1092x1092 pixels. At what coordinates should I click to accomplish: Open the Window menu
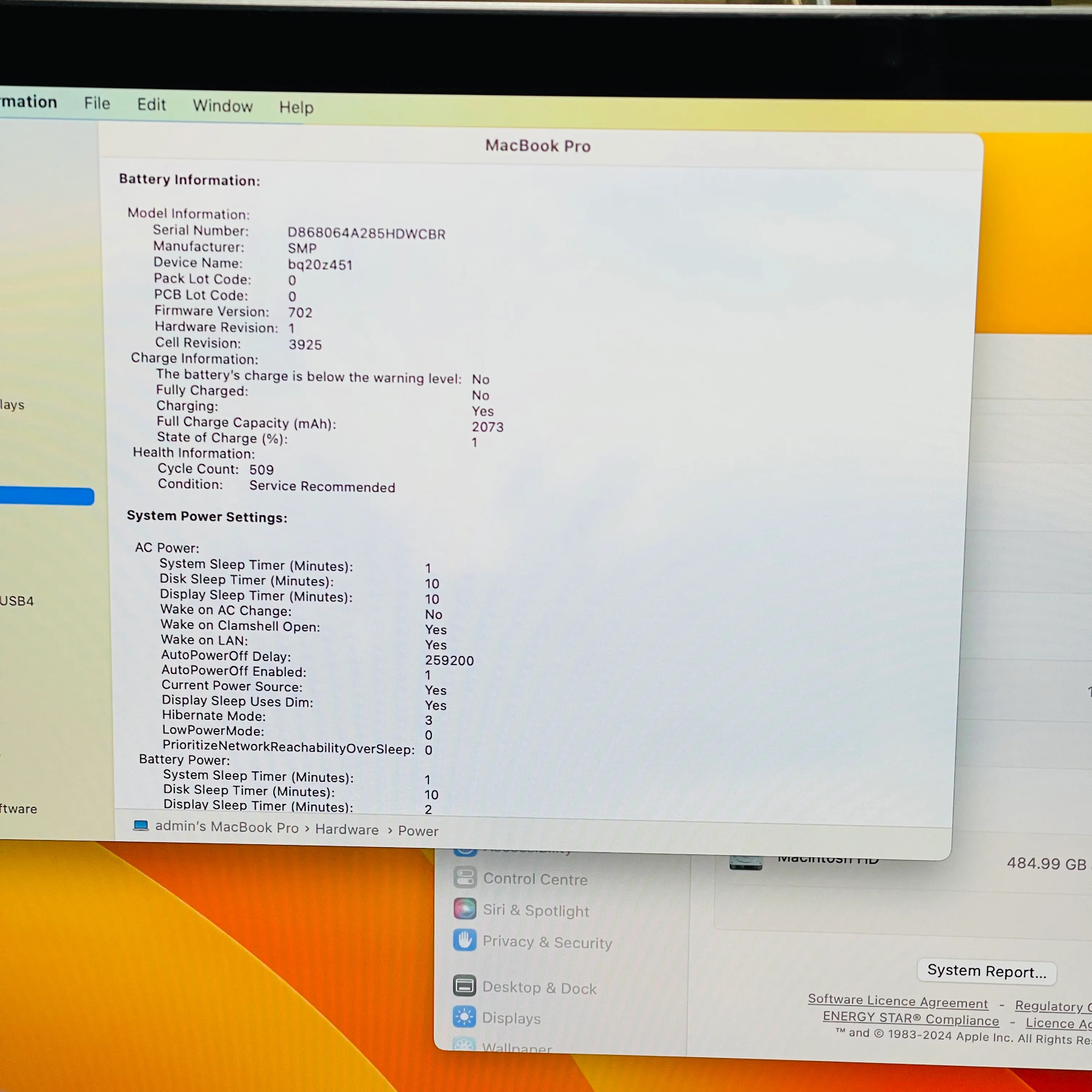tap(223, 106)
